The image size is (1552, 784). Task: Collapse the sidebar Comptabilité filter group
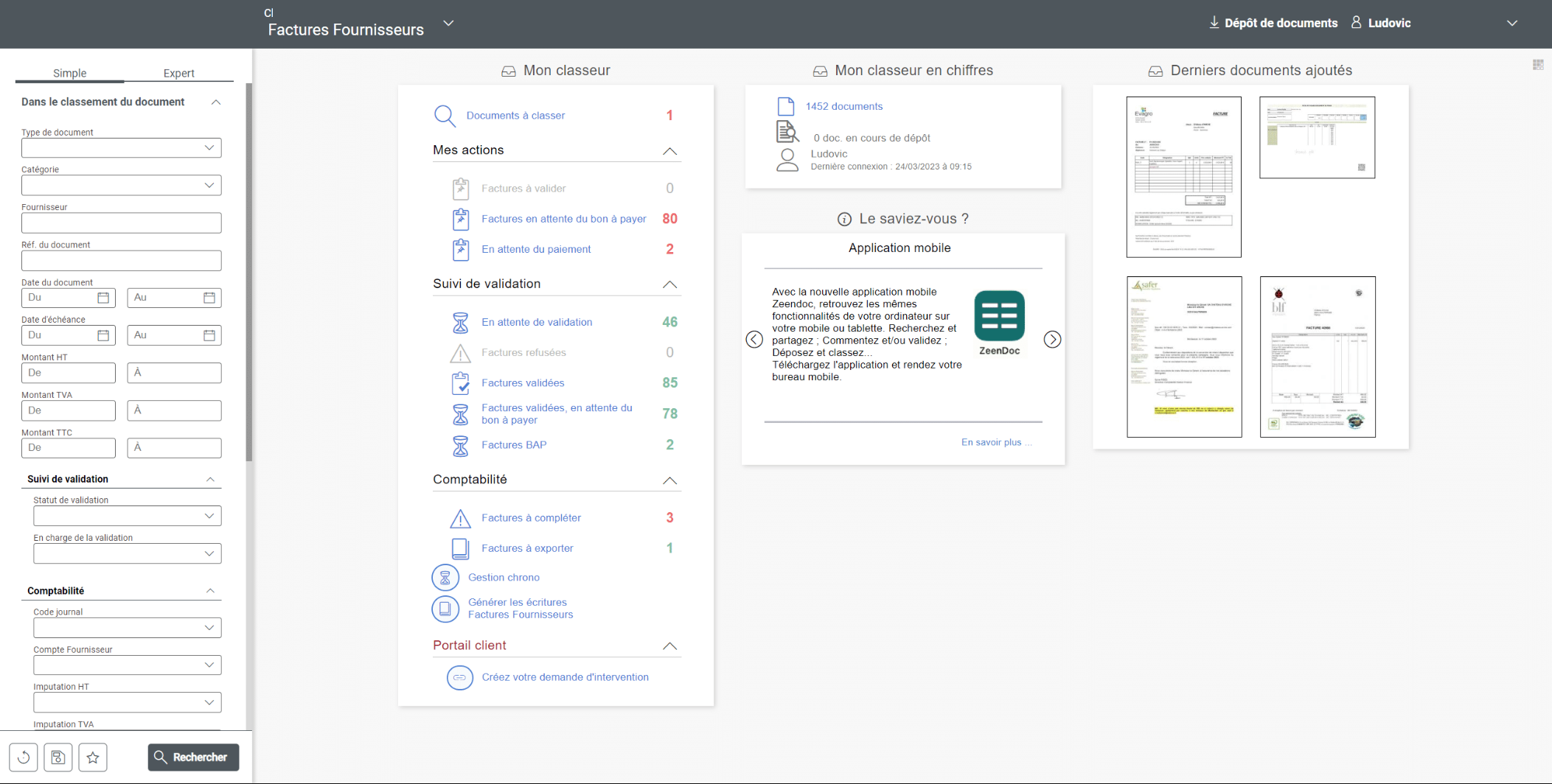click(210, 591)
